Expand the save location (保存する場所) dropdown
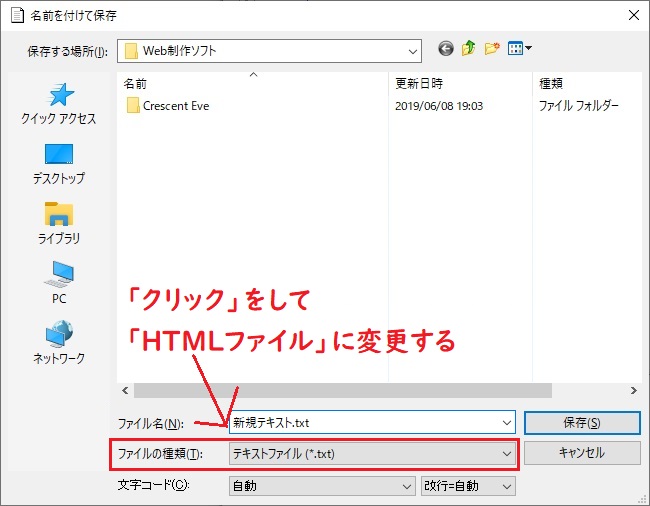650x506 pixels. (x=413, y=50)
